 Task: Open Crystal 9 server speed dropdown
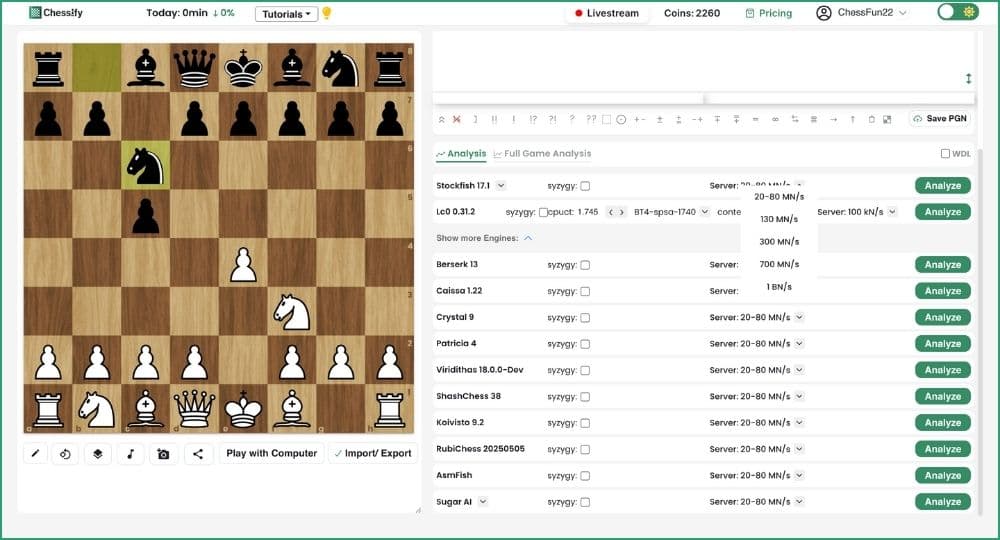coord(799,317)
